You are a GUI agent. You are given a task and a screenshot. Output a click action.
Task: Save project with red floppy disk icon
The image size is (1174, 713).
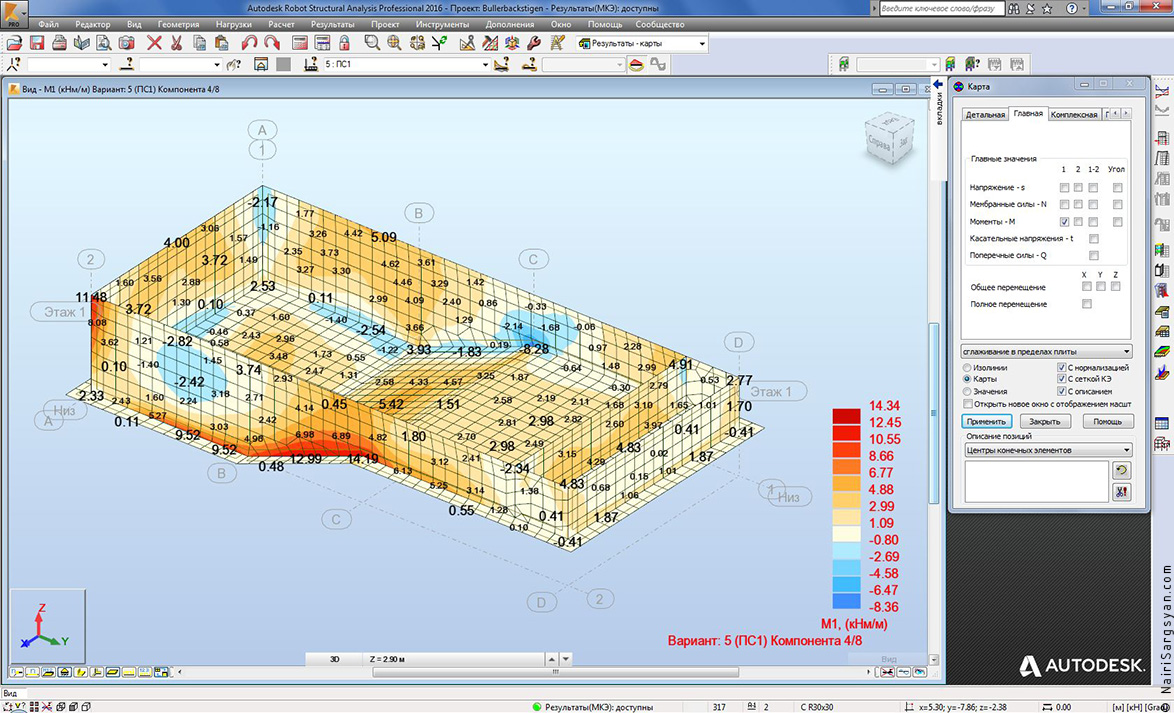click(x=37, y=43)
